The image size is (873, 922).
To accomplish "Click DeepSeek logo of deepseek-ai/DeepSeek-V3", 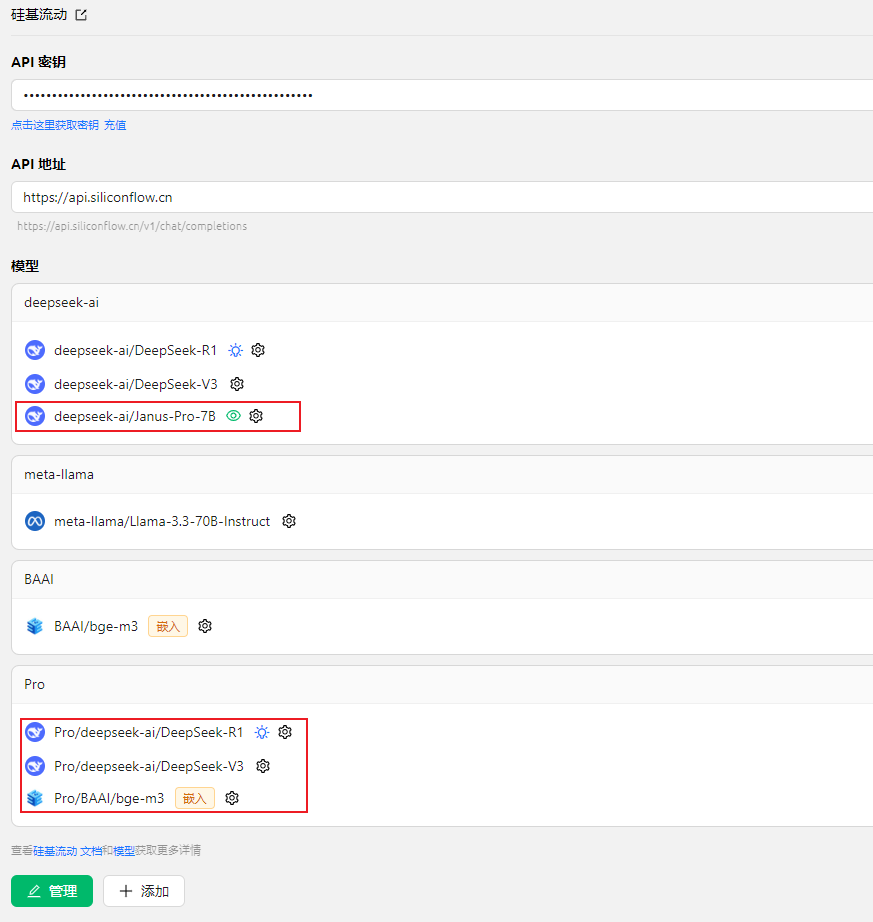I will click(35, 384).
